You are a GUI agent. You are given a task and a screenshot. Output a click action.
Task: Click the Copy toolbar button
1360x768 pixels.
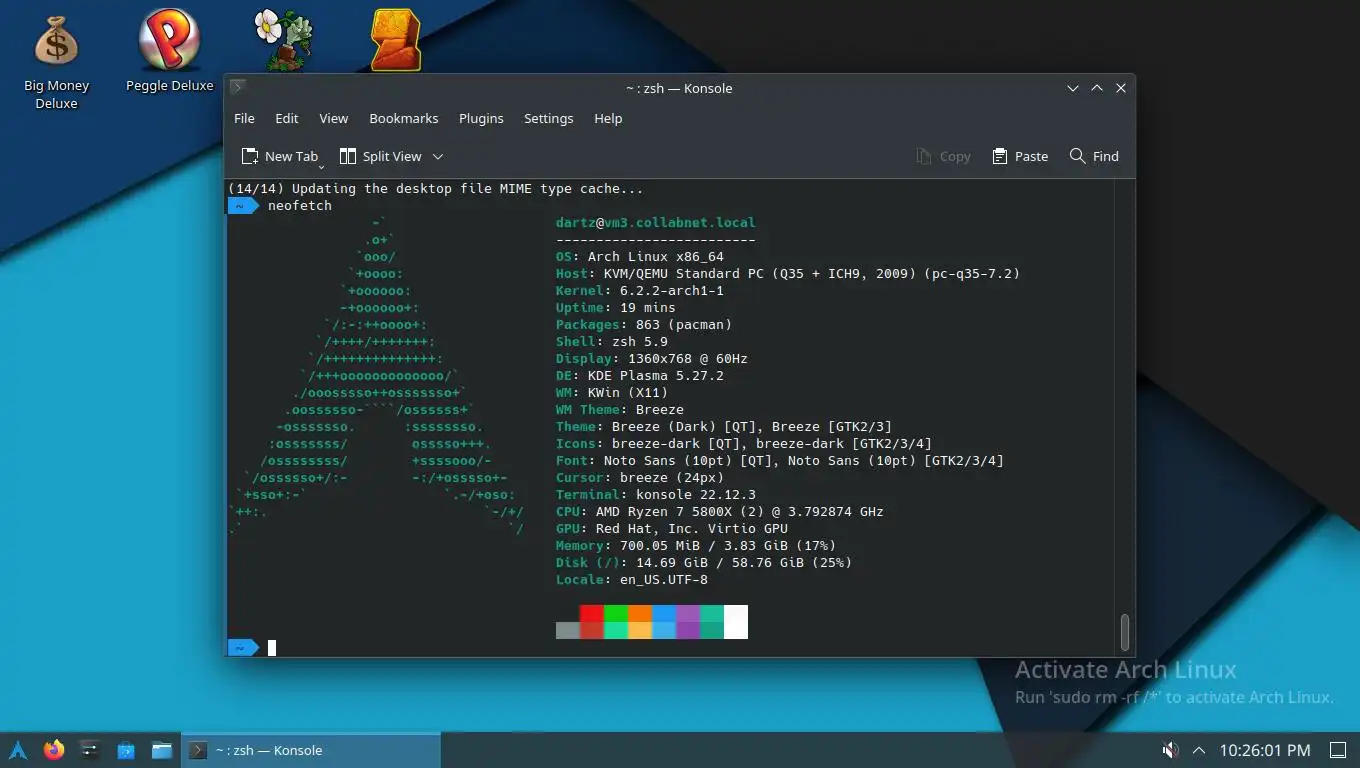(x=943, y=156)
